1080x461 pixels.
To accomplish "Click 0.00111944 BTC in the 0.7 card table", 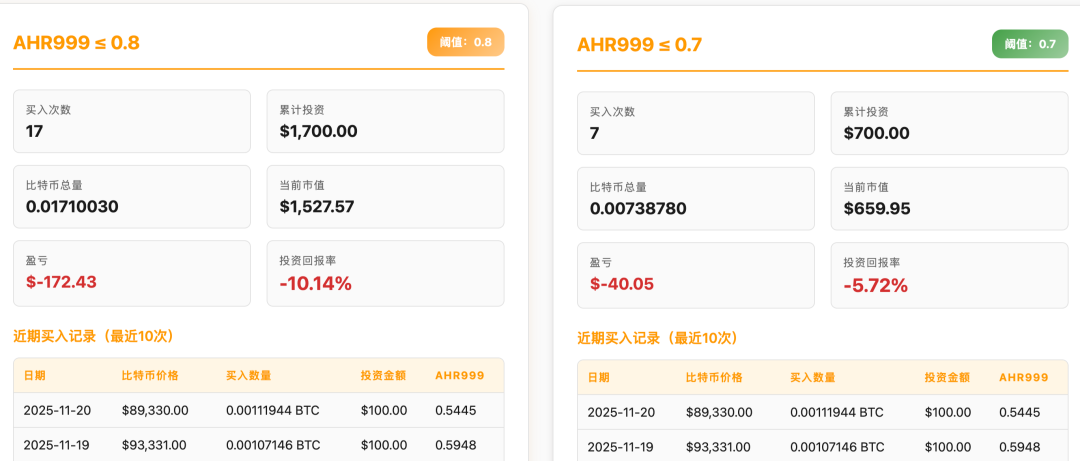I will [837, 413].
